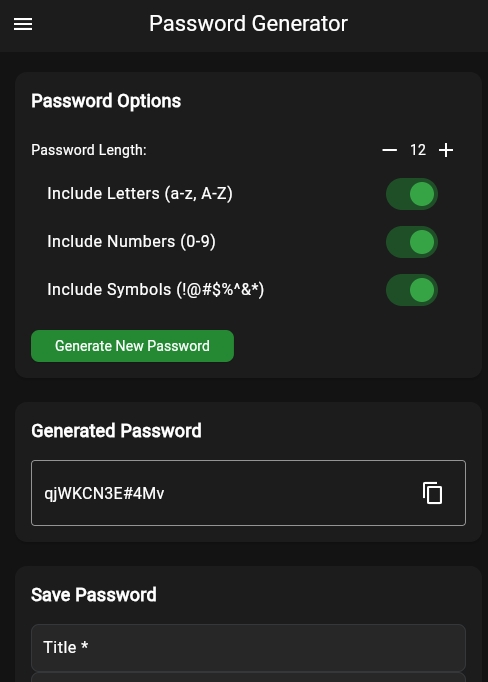Click the Include Symbols label text

point(156,289)
